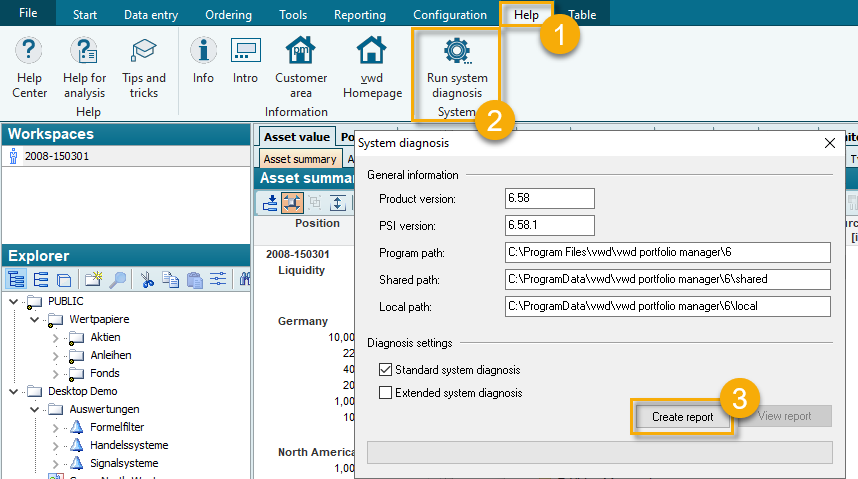Open Tips and tricks

point(143,65)
